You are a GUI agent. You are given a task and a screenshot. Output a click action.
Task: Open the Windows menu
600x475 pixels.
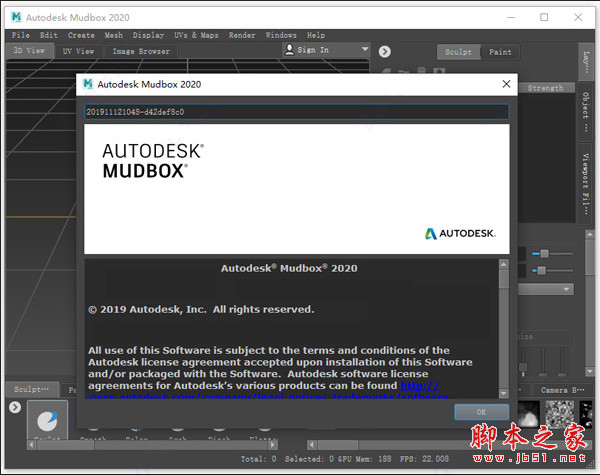[x=281, y=35]
